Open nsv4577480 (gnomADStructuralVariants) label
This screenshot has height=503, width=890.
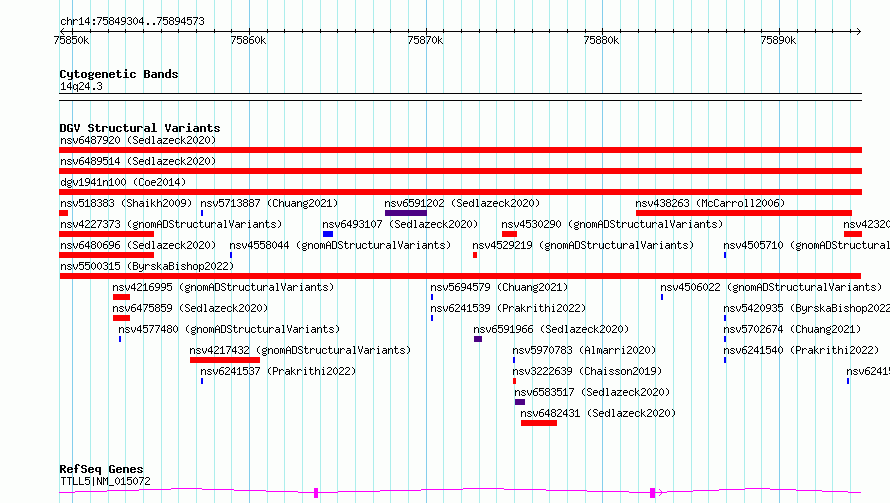click(x=229, y=329)
